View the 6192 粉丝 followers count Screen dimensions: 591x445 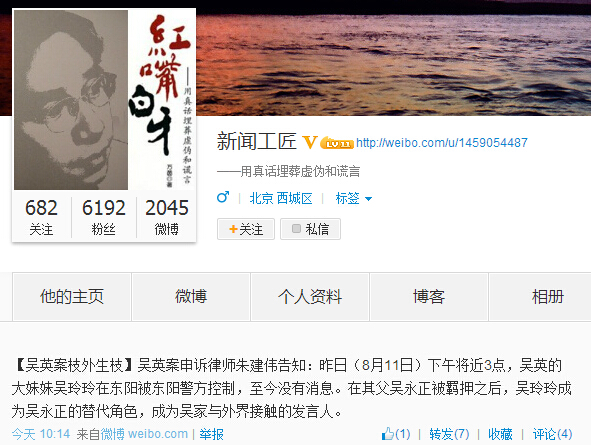tap(104, 217)
